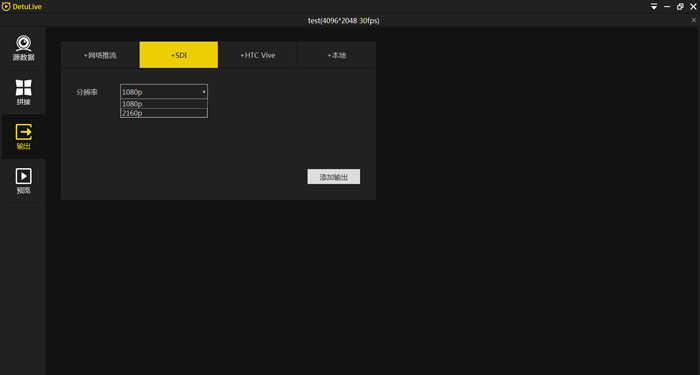Collapse the 分辨率 resolution combo box
Viewport: 700px width, 375px height.
click(164, 92)
